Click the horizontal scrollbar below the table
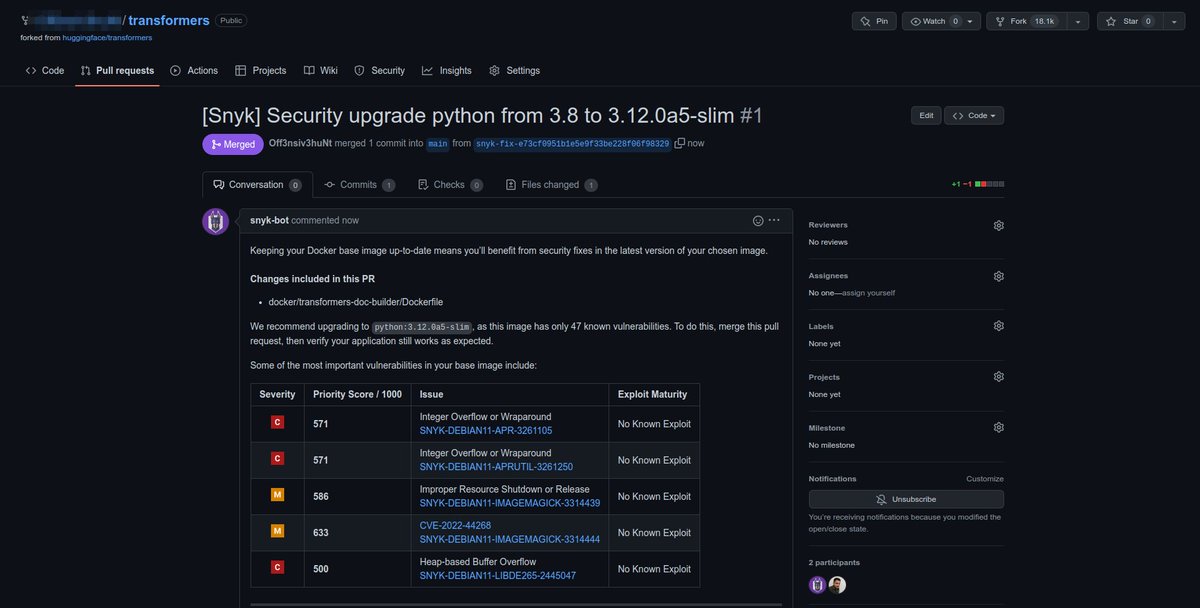Screen dimensions: 1200x608 [516, 604]
